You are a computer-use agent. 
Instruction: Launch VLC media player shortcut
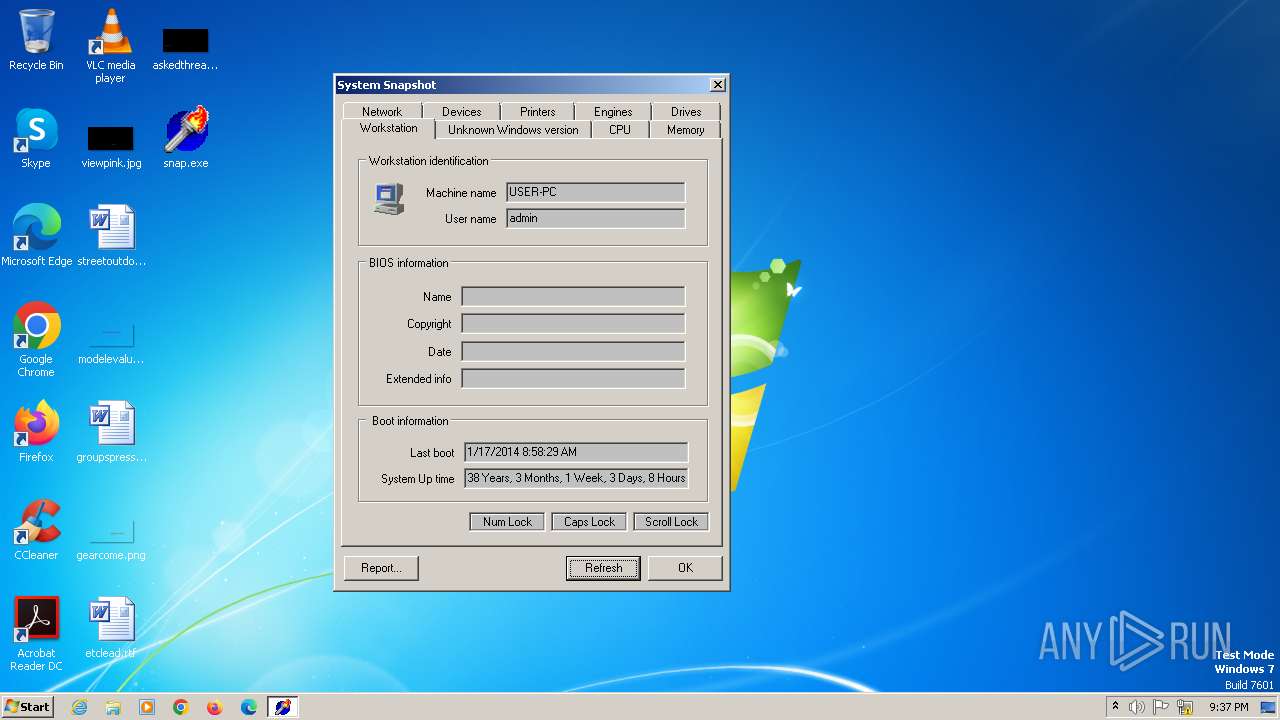point(110,45)
